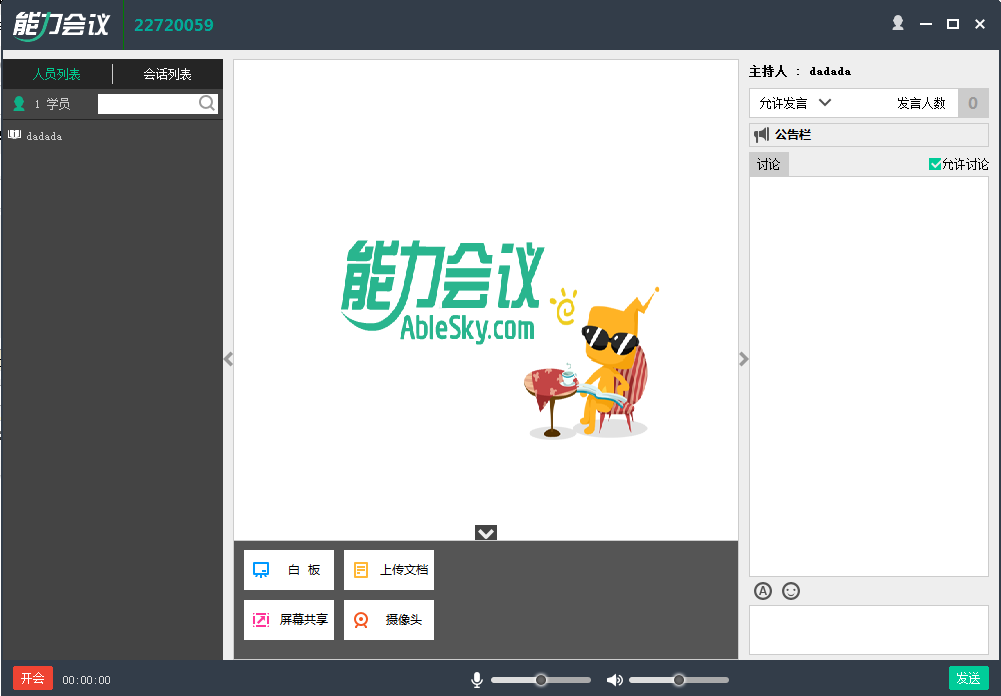Click the book icon beside dadada
Image resolution: width=1001 pixels, height=696 pixels.
coord(15,135)
